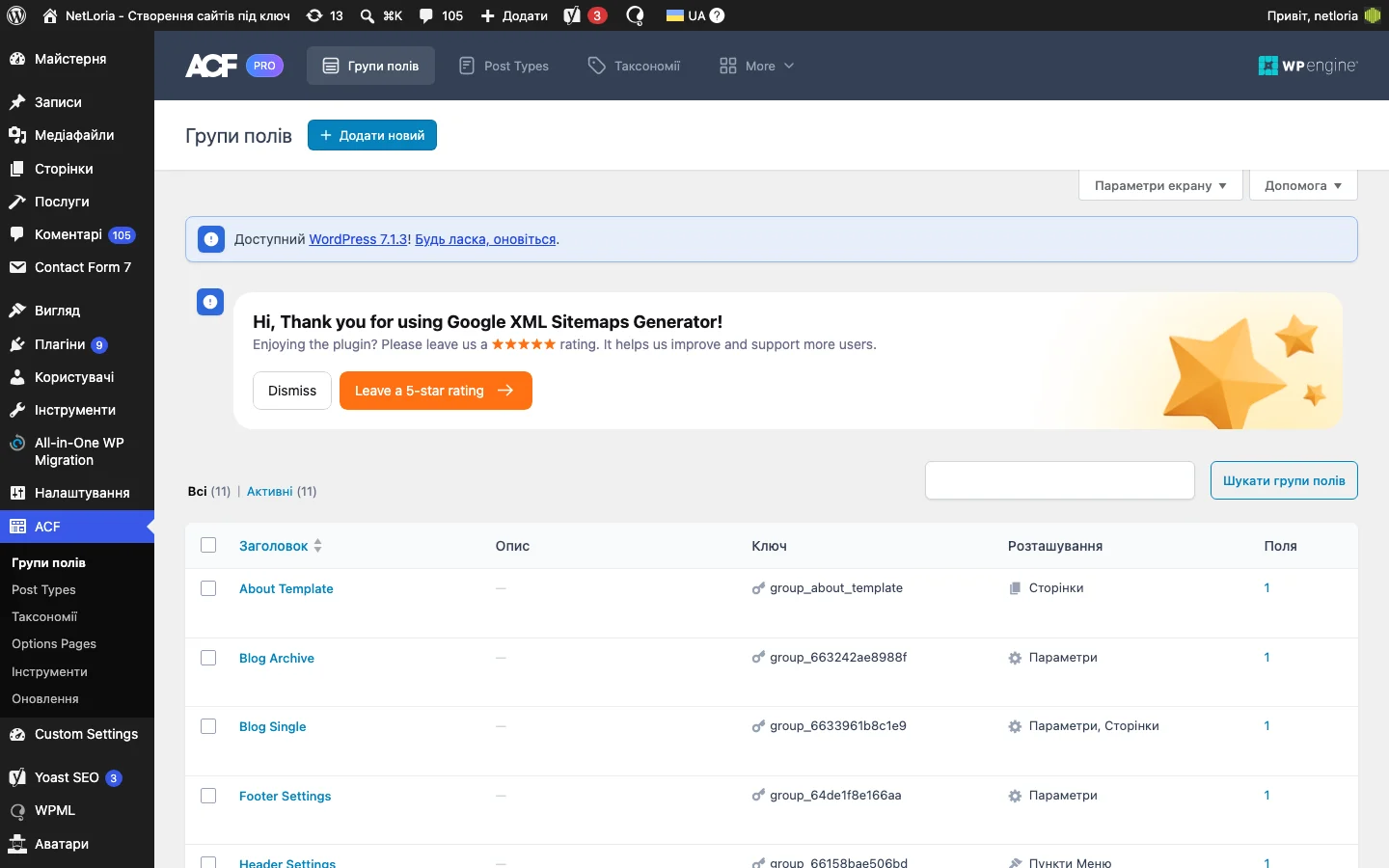Image resolution: width=1389 pixels, height=868 pixels.
Task: Open Options Pages in ACF submenu
Action: tap(54, 643)
